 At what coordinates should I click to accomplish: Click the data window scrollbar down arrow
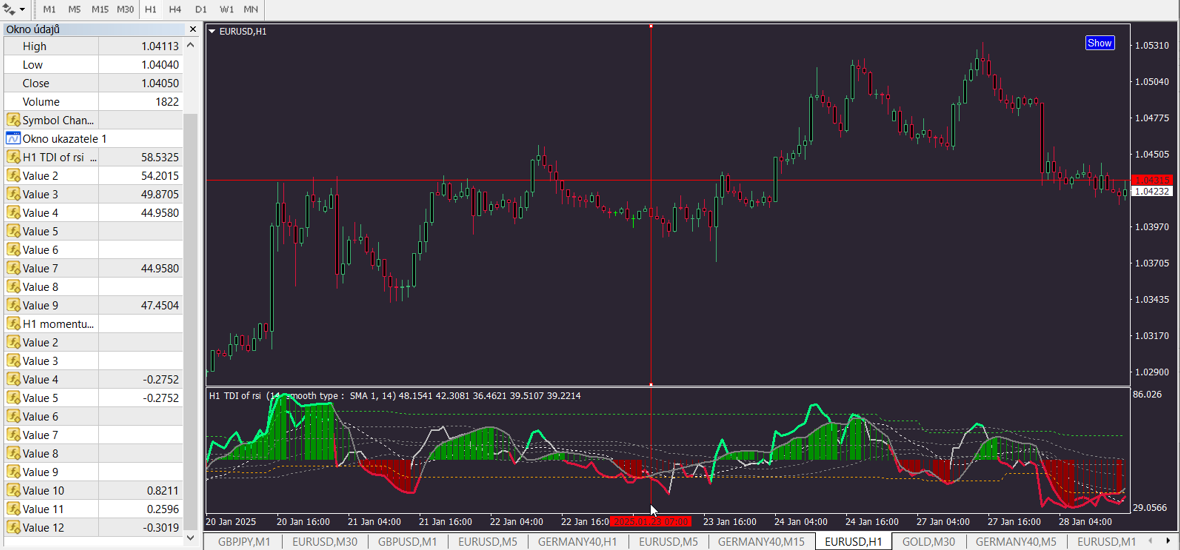191,537
